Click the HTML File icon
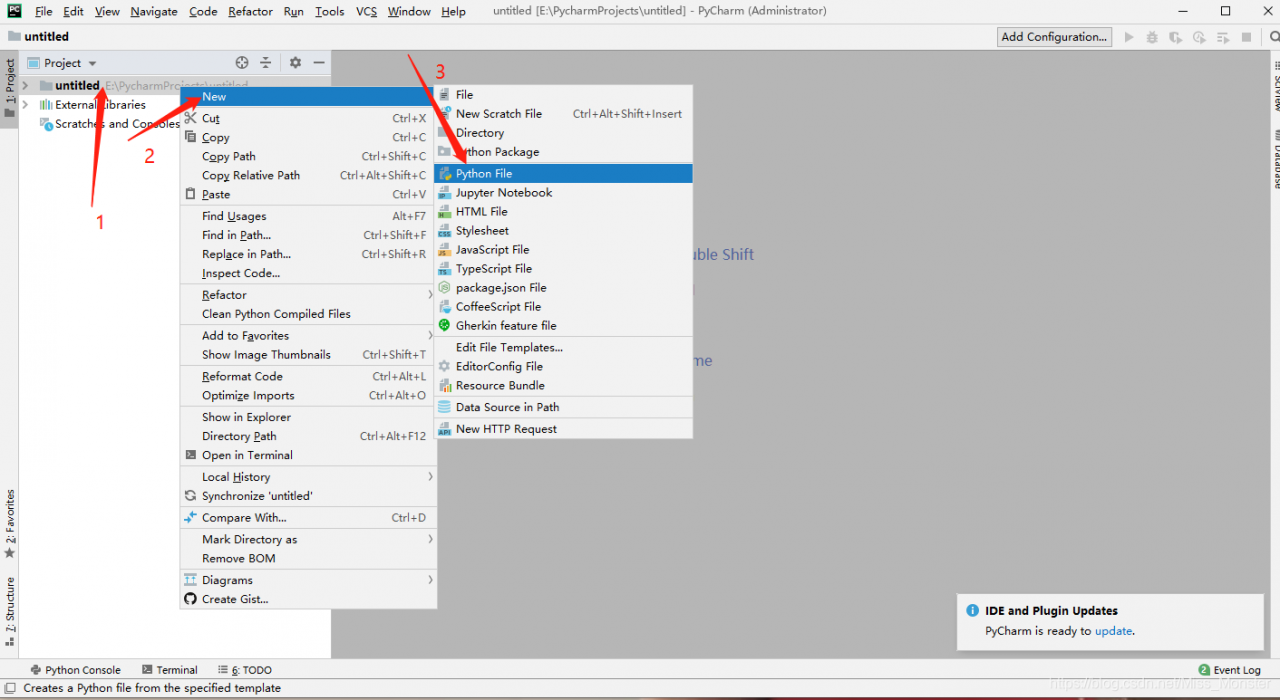 pyautogui.click(x=445, y=212)
